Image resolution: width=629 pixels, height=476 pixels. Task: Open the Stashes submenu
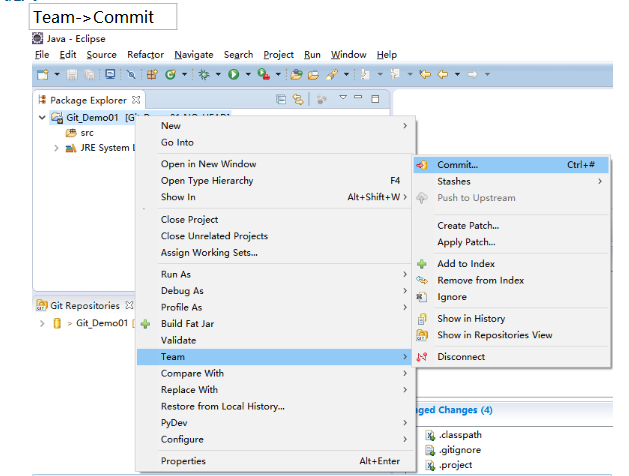511,181
